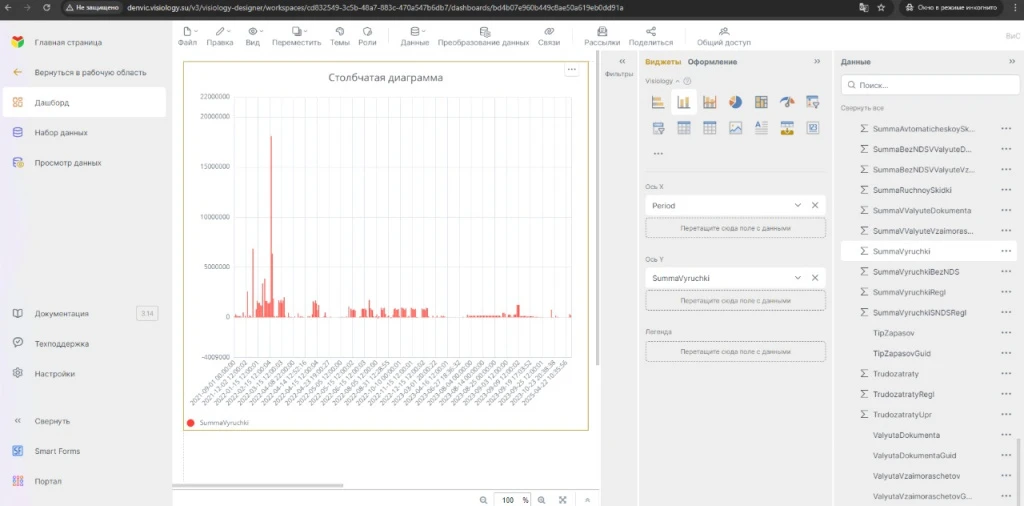Viewport: 1024px width, 506px height.
Task: Open Роли in the toolbar
Action: pyautogui.click(x=367, y=37)
